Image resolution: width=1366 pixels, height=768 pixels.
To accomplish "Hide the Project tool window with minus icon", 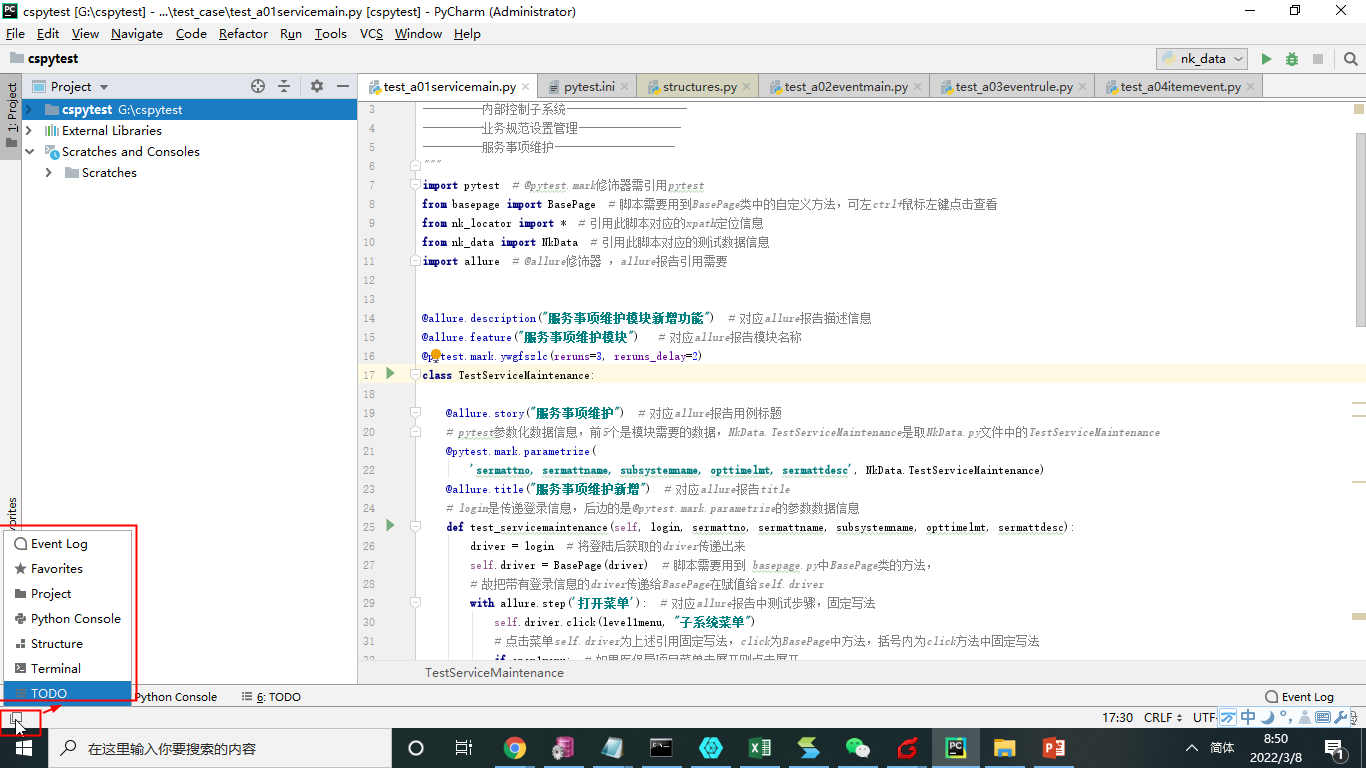I will [342, 86].
